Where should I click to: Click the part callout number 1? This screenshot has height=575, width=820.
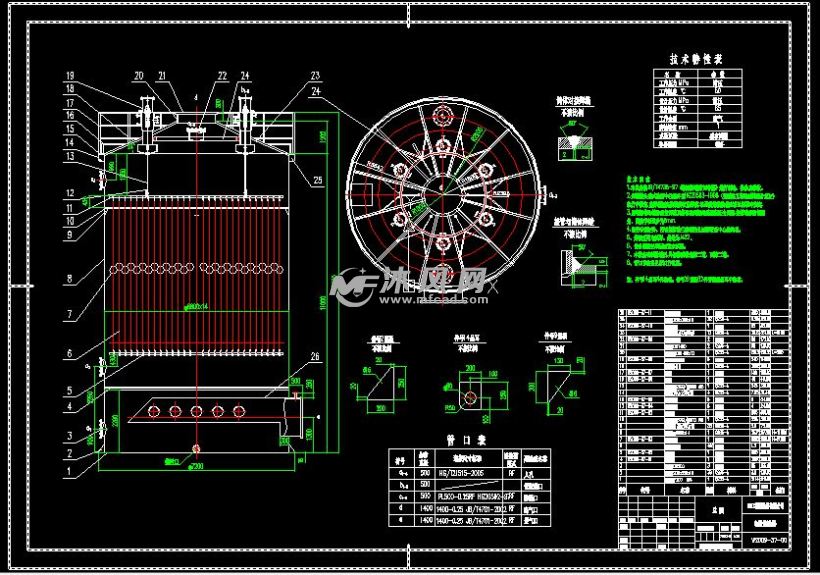click(x=69, y=471)
